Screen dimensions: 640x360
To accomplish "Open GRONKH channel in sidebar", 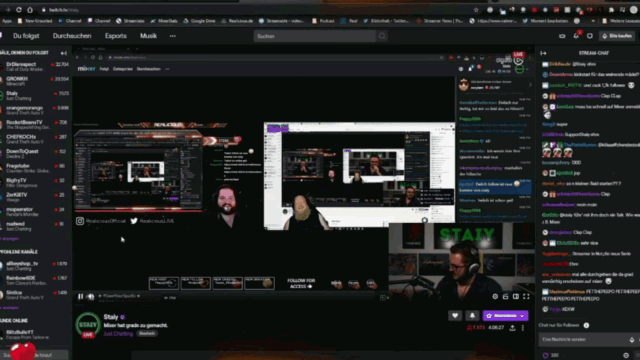I will 35,81.
